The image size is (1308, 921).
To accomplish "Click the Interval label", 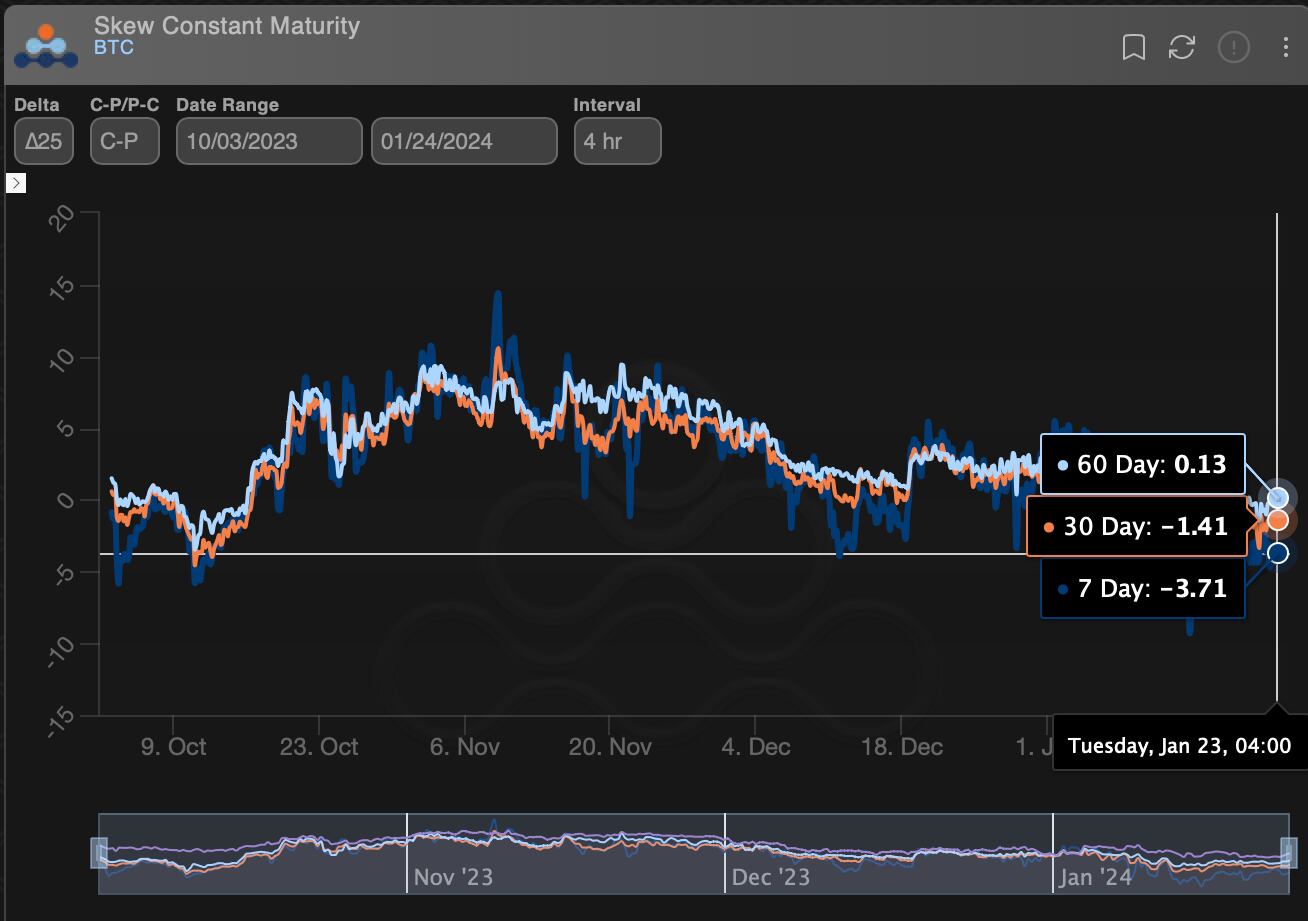I will 607,105.
